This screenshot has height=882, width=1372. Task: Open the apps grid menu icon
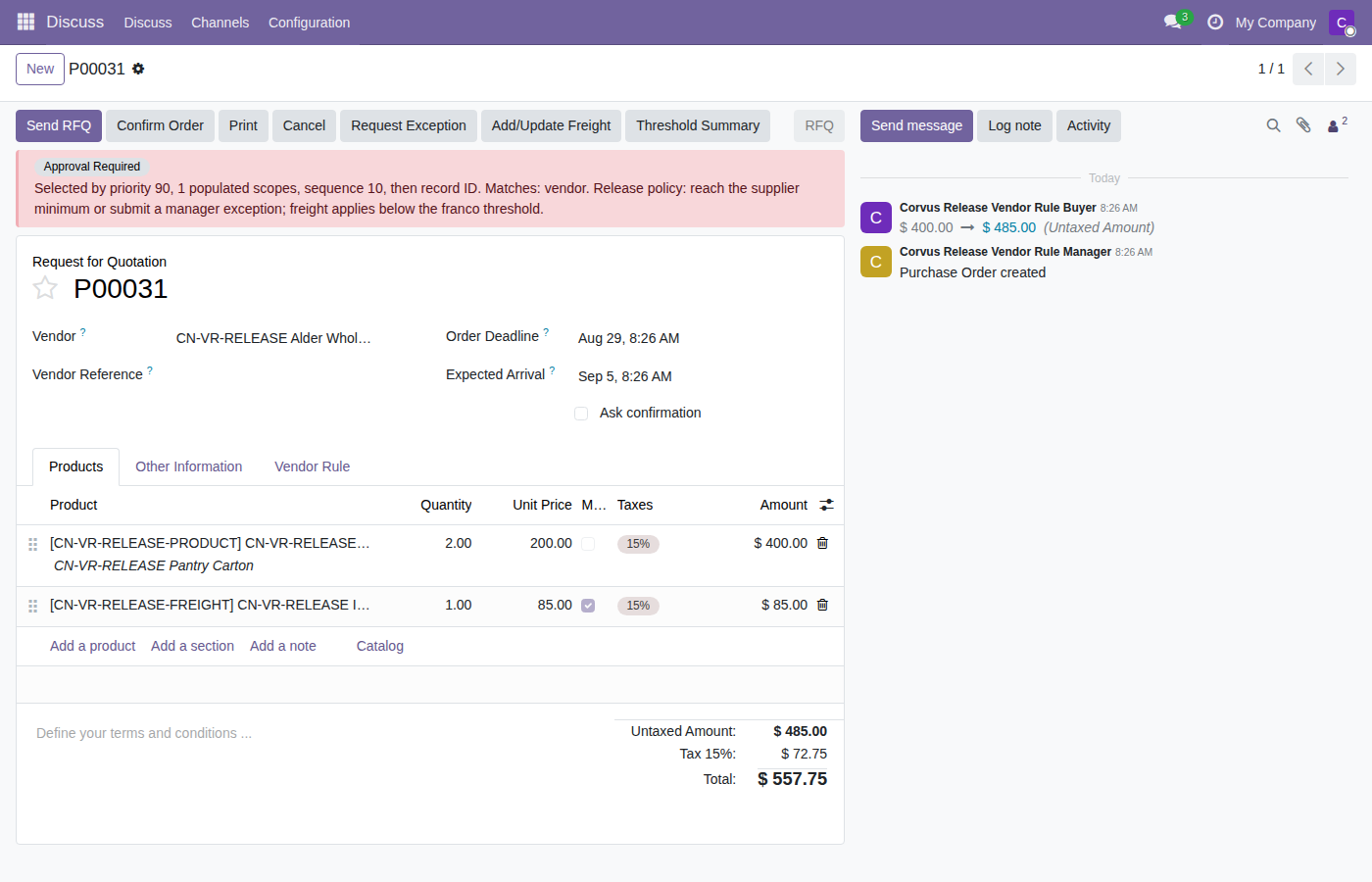click(x=25, y=22)
